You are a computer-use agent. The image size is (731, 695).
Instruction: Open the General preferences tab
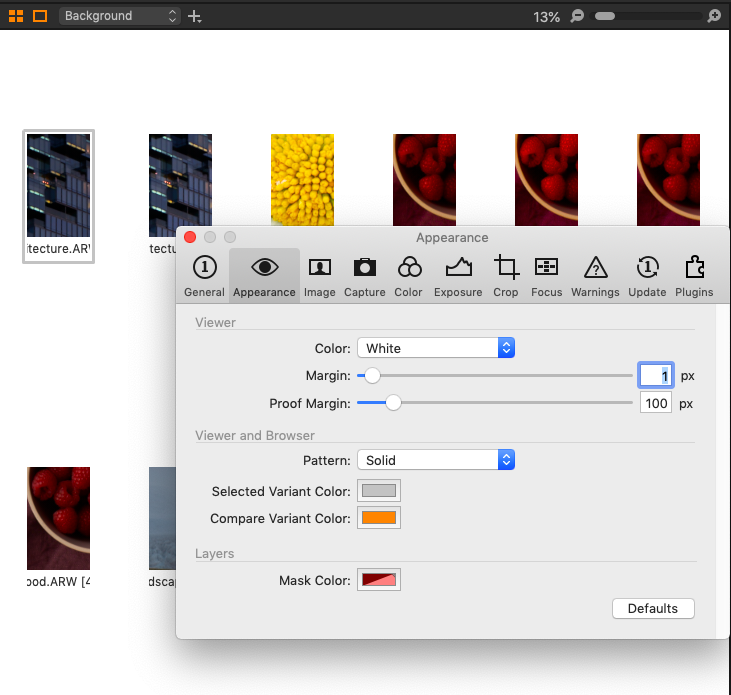(x=204, y=276)
